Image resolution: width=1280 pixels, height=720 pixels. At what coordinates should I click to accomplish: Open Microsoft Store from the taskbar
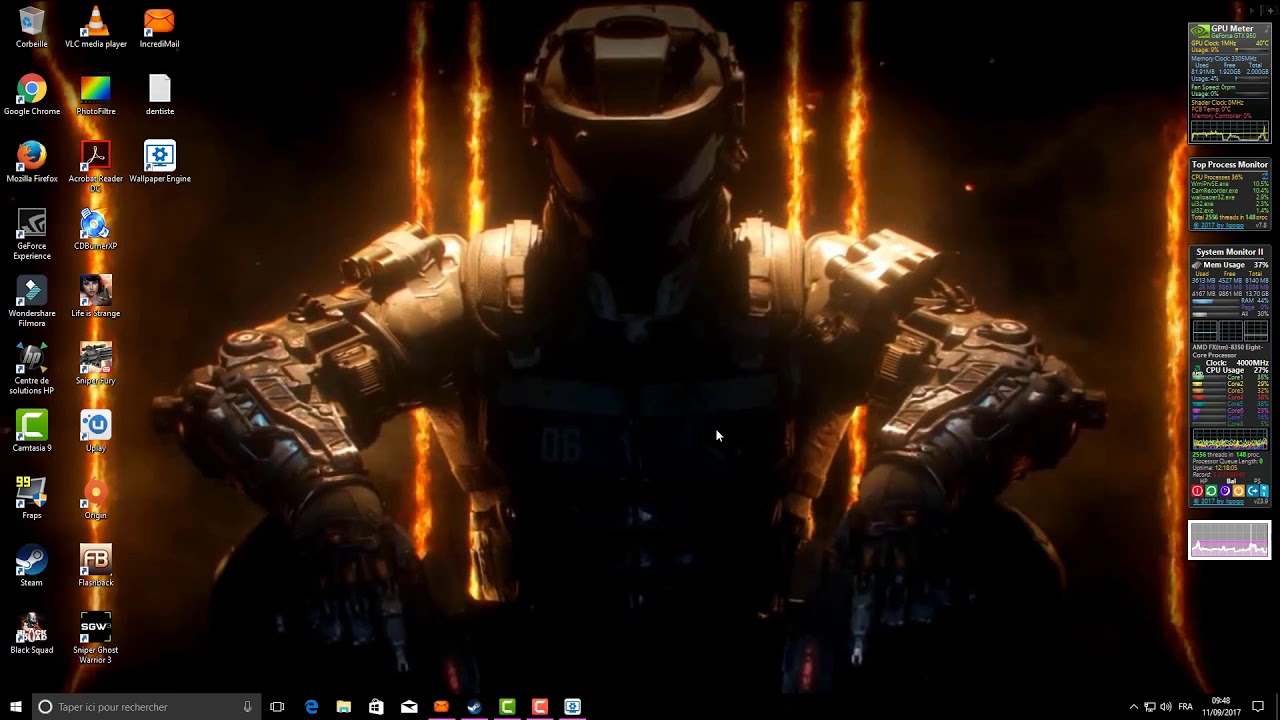(x=376, y=707)
